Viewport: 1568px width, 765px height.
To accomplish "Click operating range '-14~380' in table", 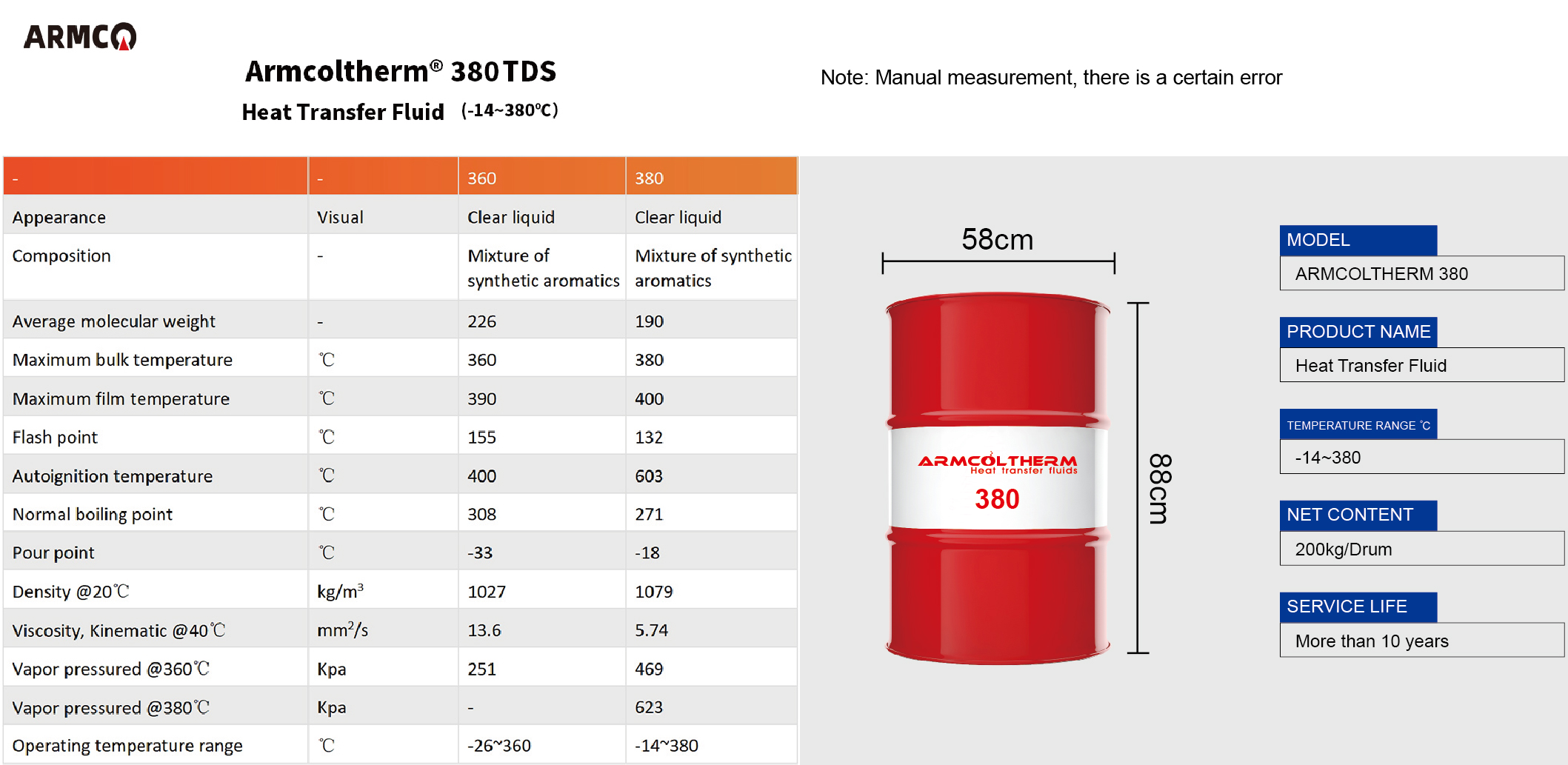I will (667, 746).
